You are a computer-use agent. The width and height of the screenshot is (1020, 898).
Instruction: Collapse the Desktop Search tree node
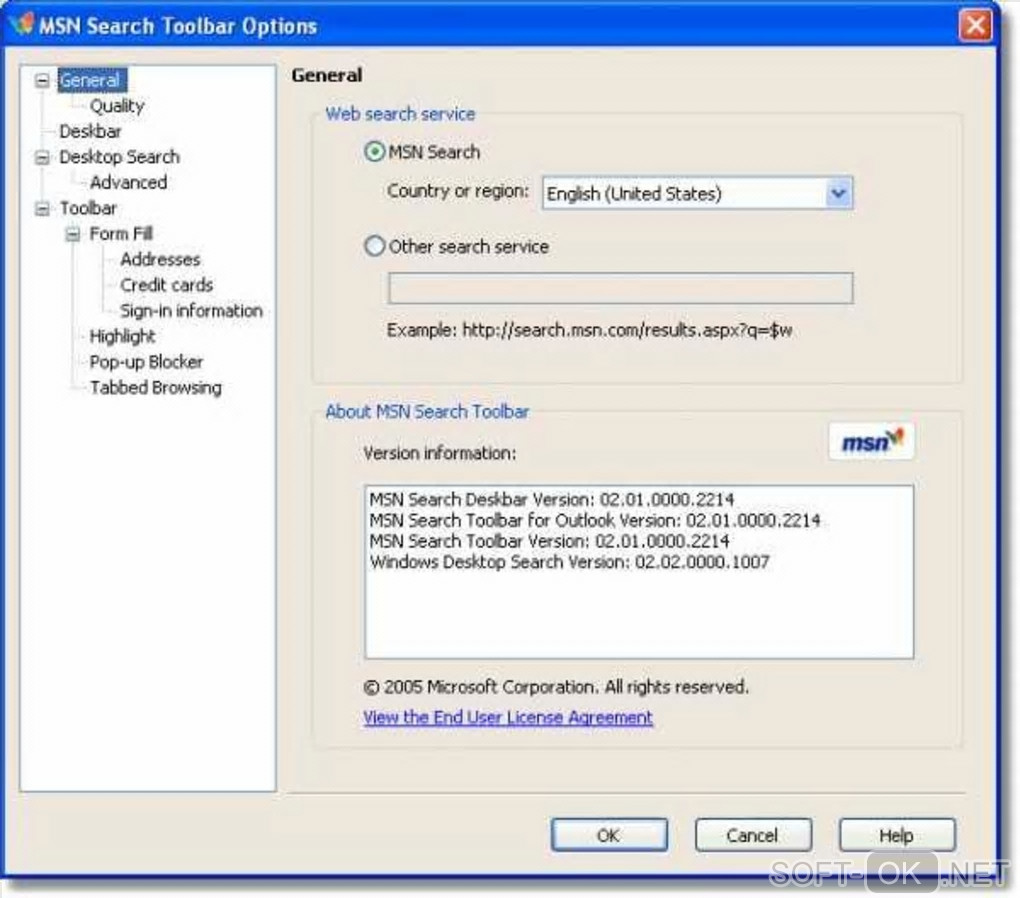tap(42, 157)
